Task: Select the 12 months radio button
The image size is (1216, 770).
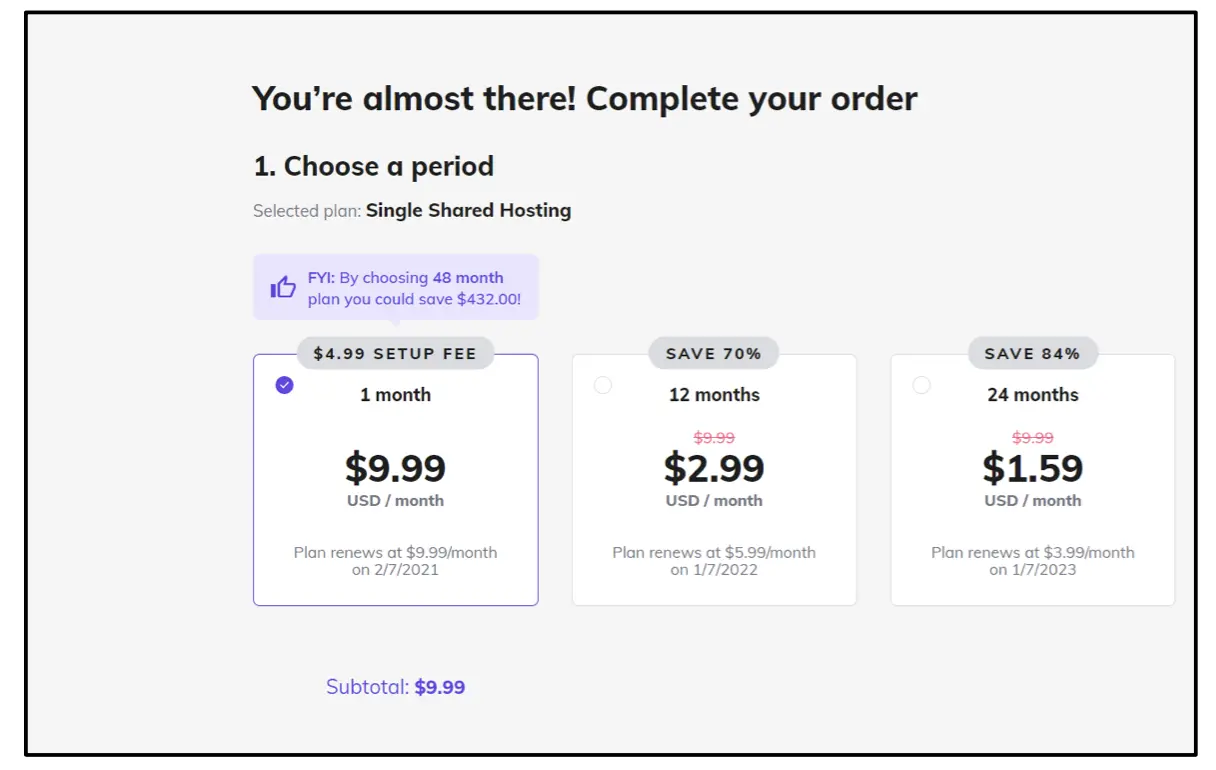Action: tap(603, 385)
